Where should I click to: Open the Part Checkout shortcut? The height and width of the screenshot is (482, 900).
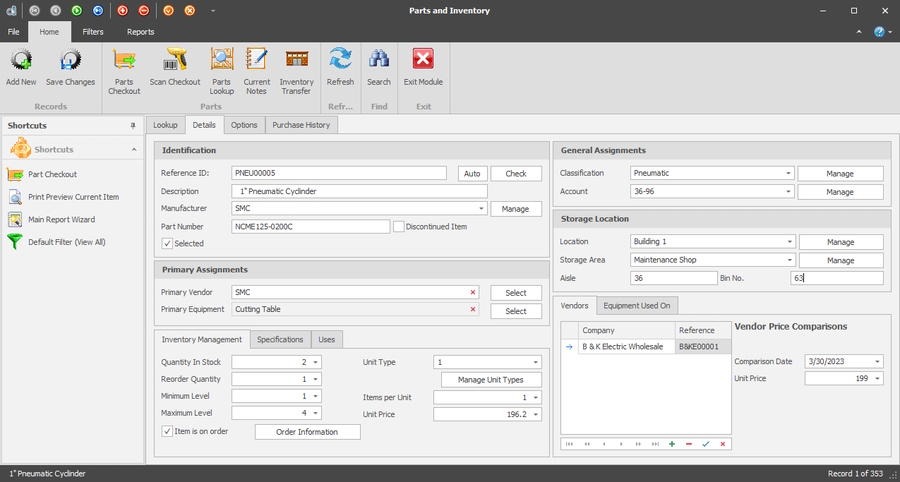pyautogui.click(x=52, y=174)
